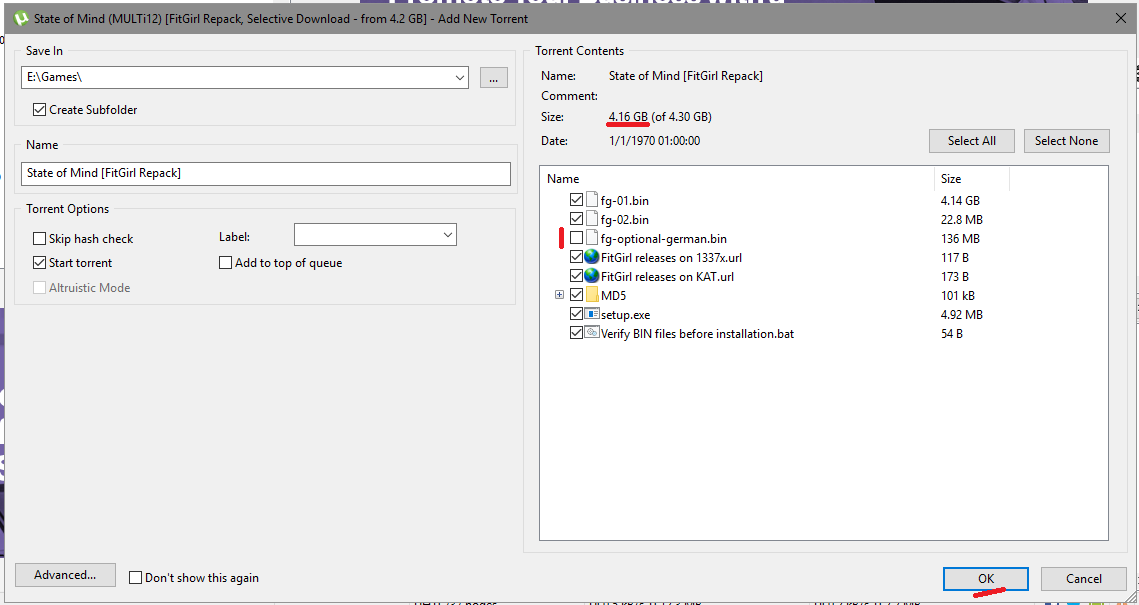Viewport: 1139px width, 605px height.
Task: Select fg-optional-german.bin file name
Action: [x=664, y=238]
